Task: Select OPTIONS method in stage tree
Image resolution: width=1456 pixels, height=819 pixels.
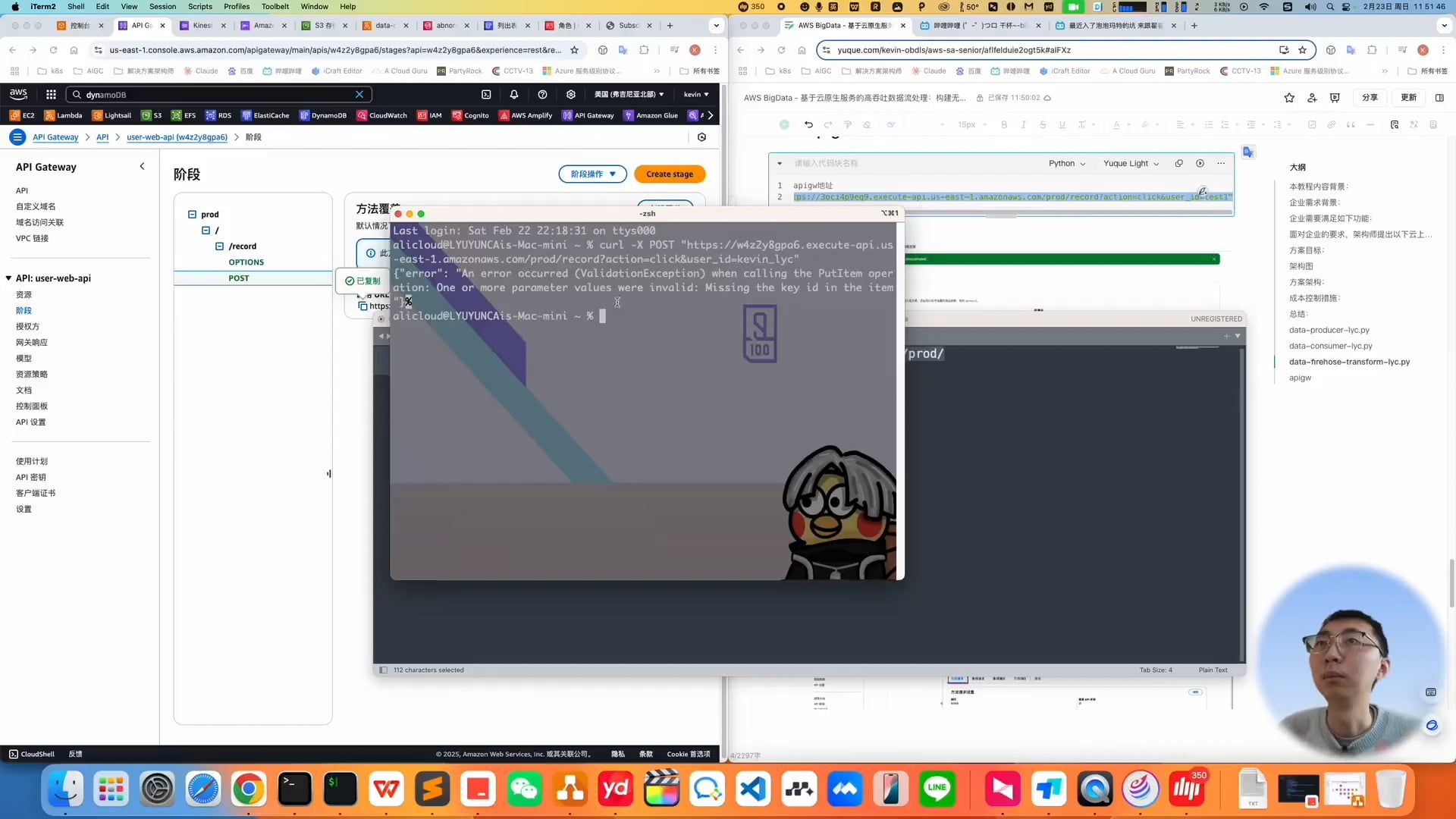Action: point(246,262)
